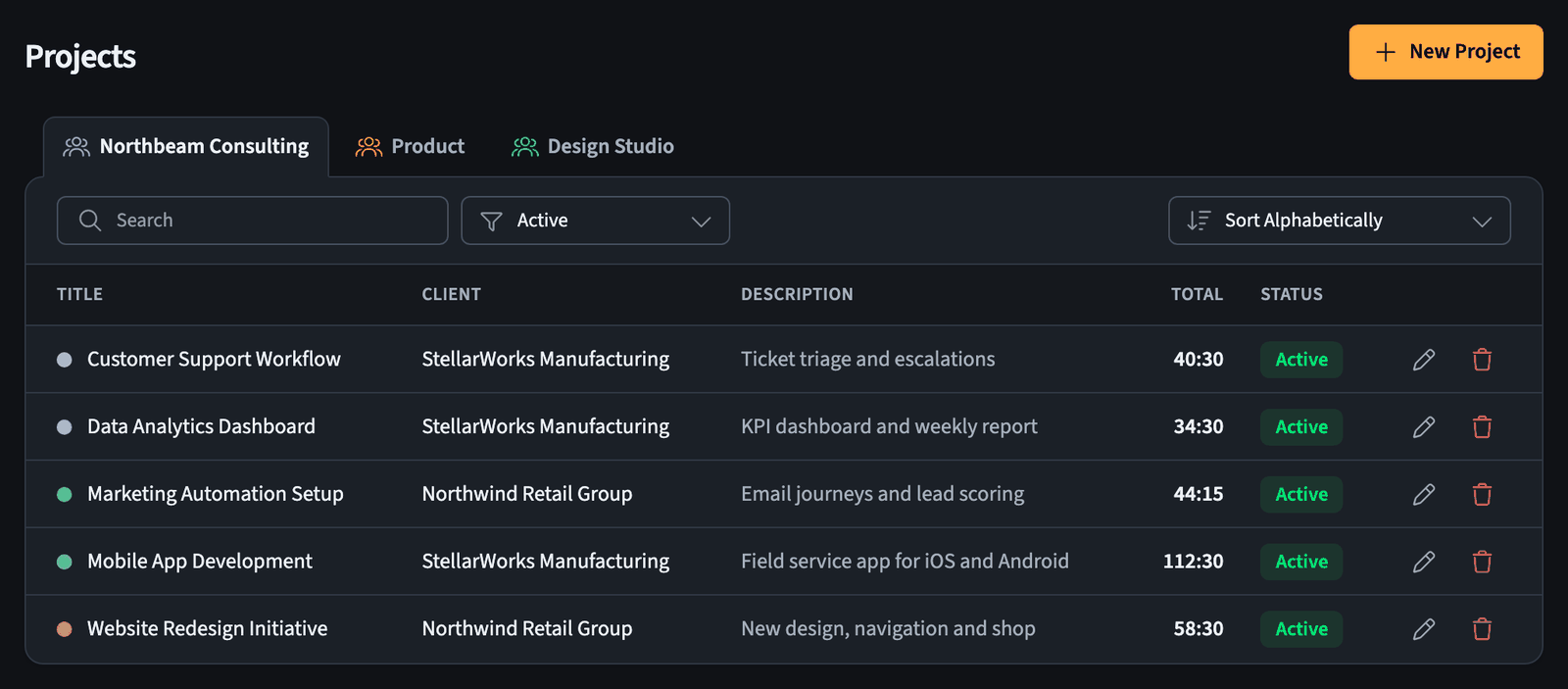The width and height of the screenshot is (1568, 689).
Task: Click the orange Product team icon
Action: click(368, 147)
